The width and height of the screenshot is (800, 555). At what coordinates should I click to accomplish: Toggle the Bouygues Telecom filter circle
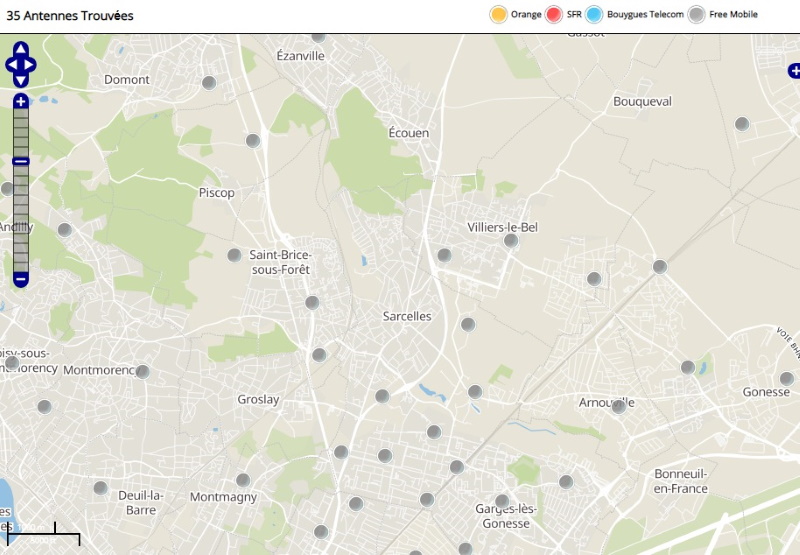click(595, 14)
